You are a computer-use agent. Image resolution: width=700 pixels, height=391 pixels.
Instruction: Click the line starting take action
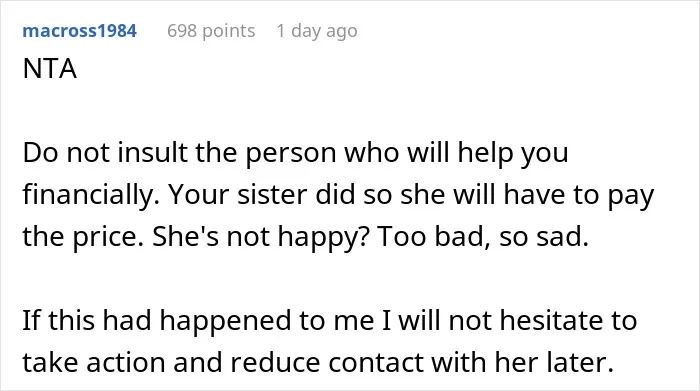pos(318,362)
